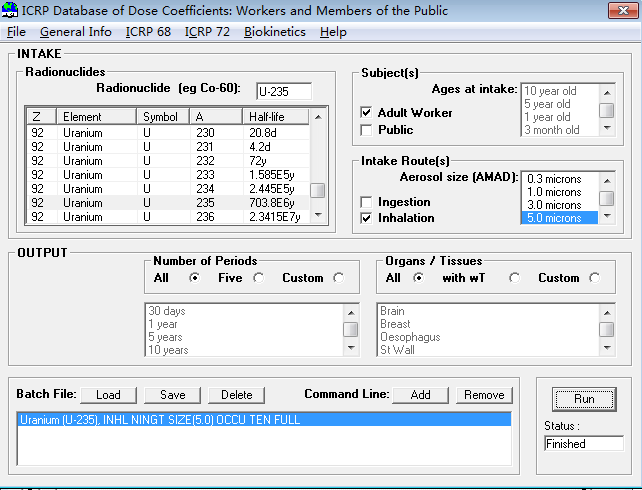This screenshot has height=490, width=642.
Task: Select the U-235 command line entry
Action: click(x=265, y=420)
